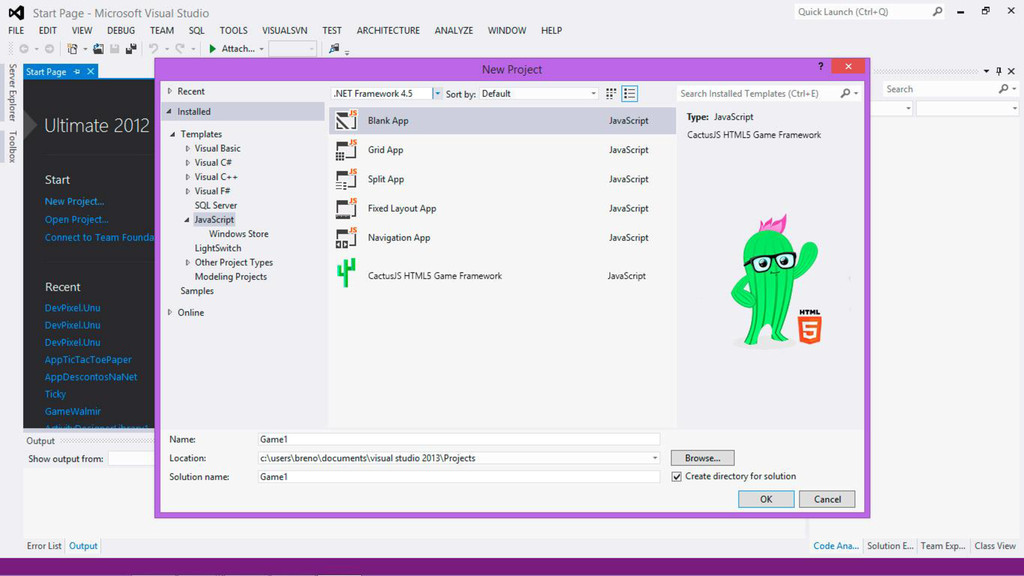Click the Navigate Forward toolbar icon

[x=49, y=49]
